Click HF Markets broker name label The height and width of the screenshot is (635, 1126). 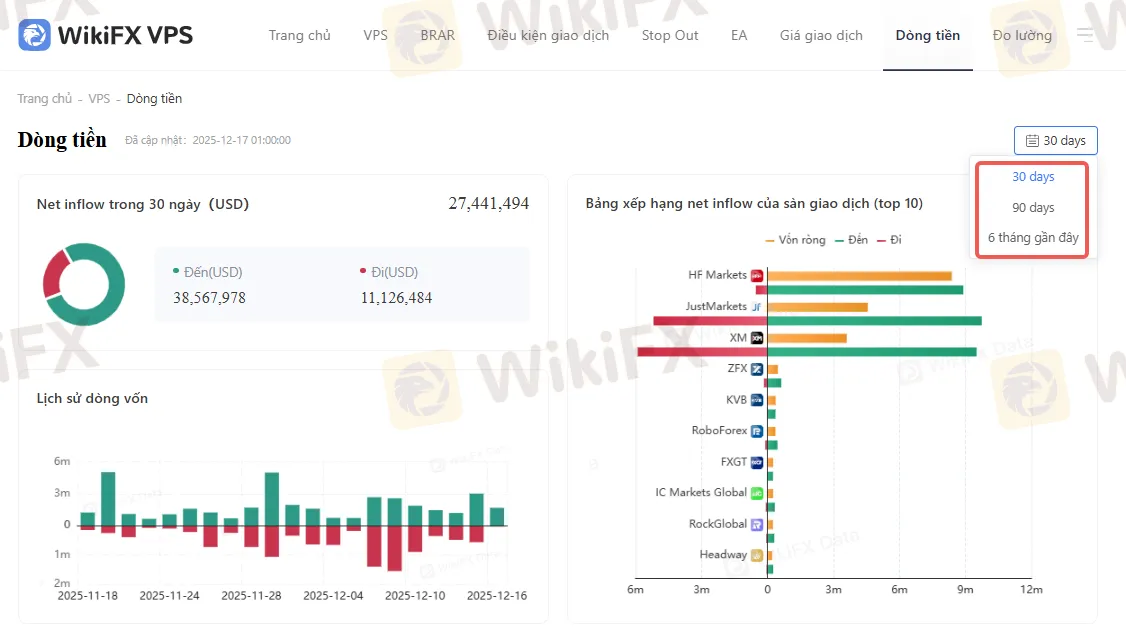[717, 275]
